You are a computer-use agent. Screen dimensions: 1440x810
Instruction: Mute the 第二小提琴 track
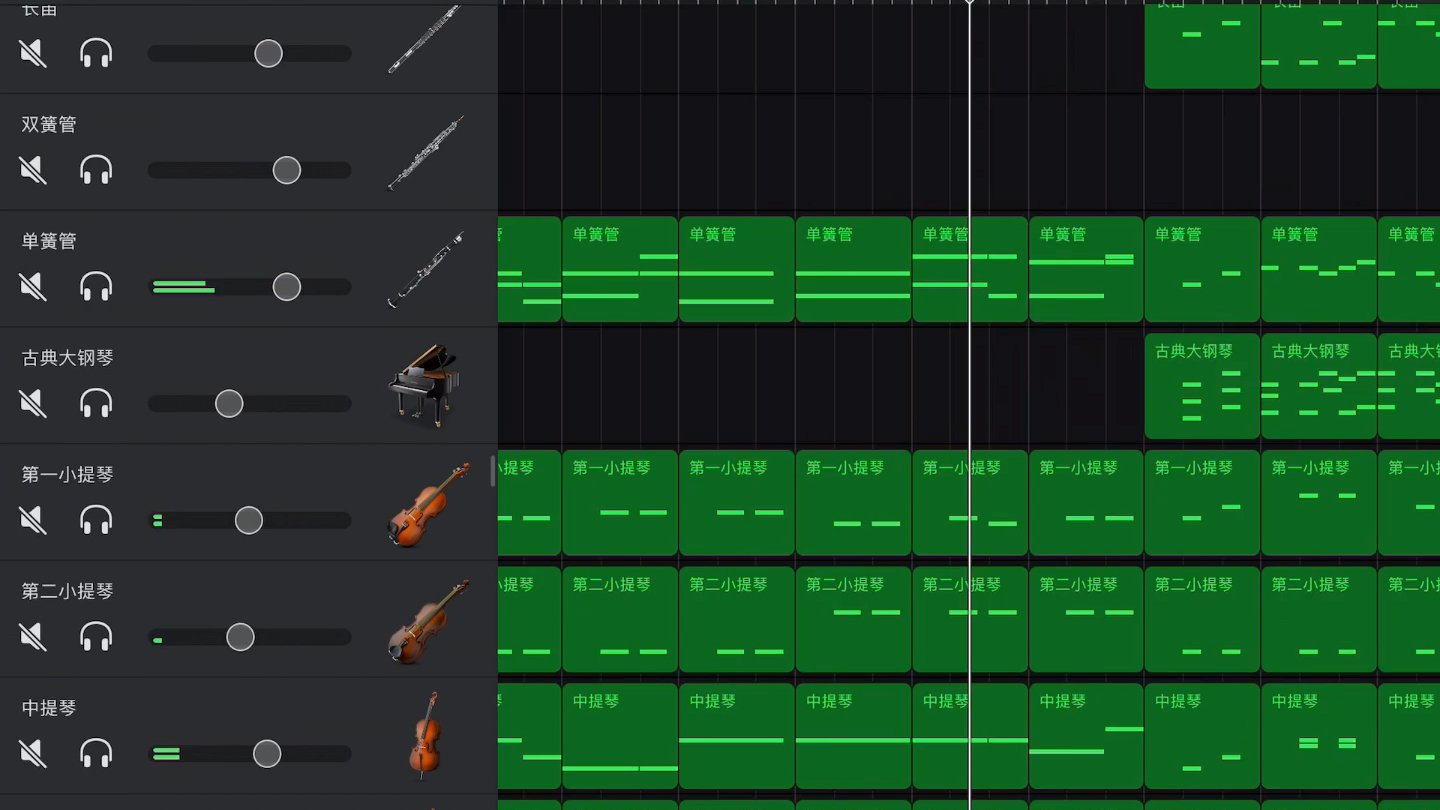pos(33,637)
